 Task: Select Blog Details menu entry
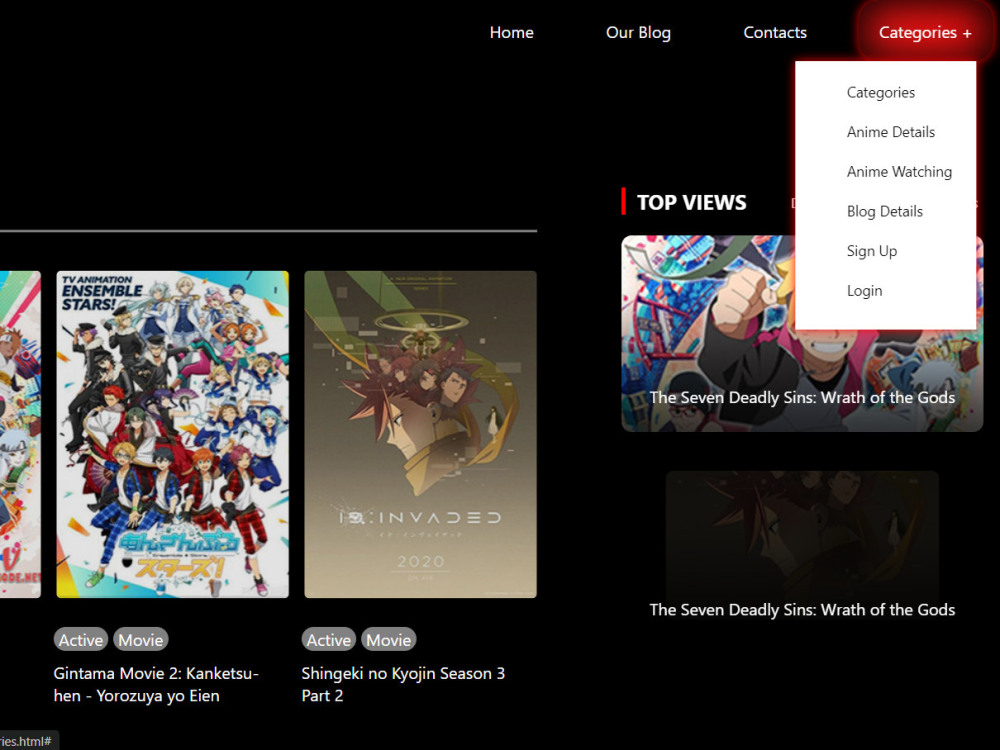885,211
